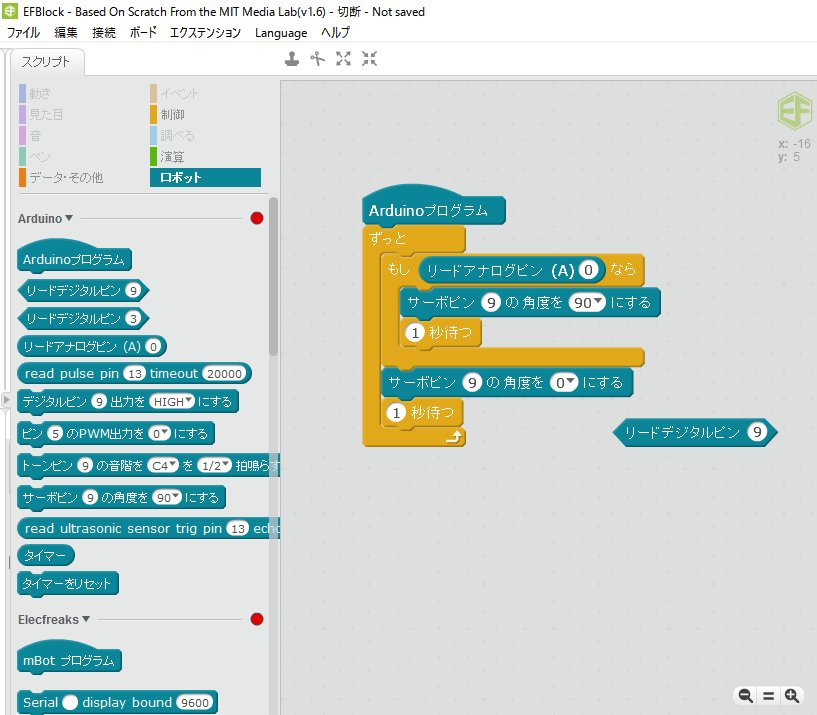The width and height of the screenshot is (817, 715).
Task: Open the 1/2 beat dropdown in tone block
Action: 214,465
